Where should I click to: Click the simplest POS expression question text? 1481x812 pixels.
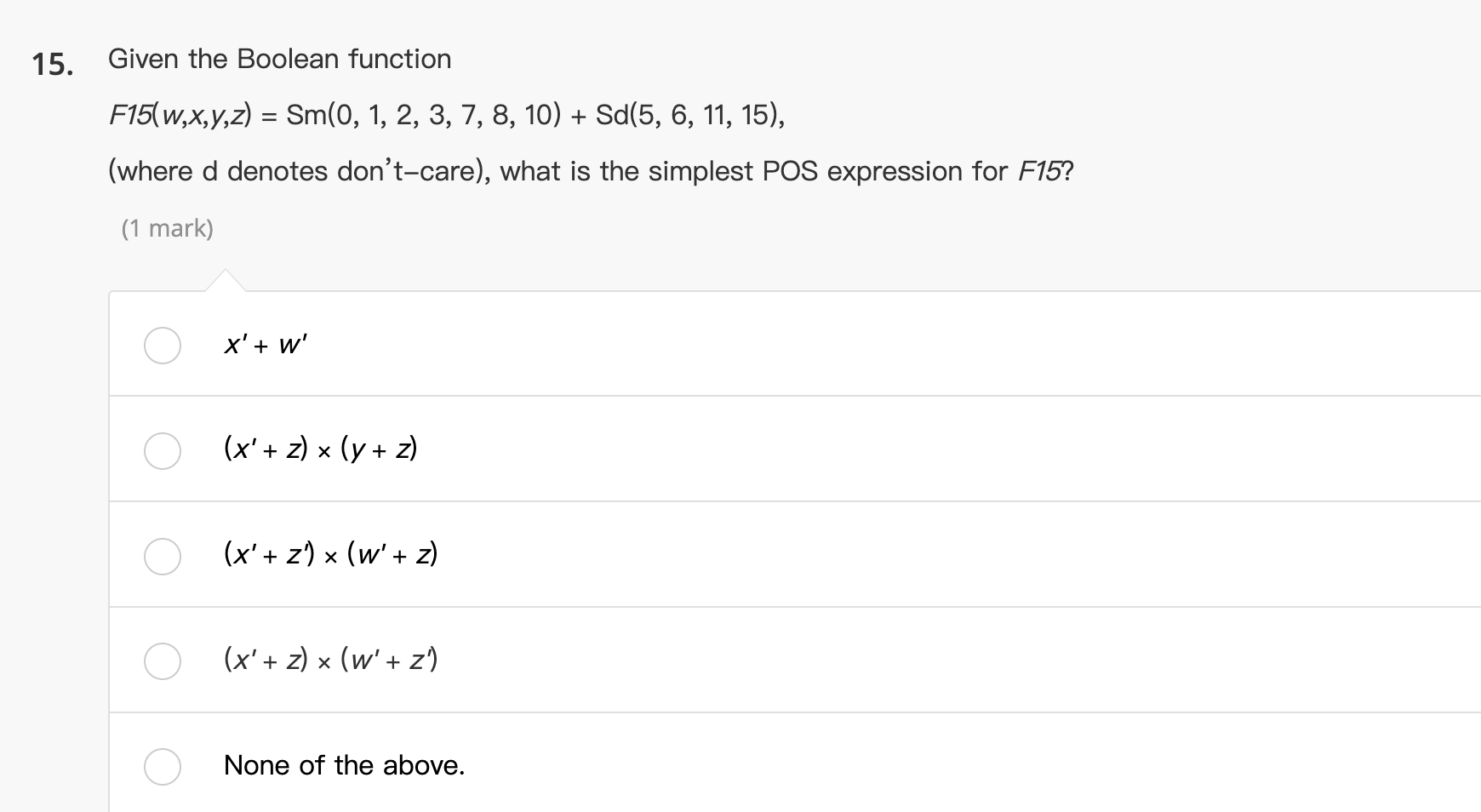point(590,170)
